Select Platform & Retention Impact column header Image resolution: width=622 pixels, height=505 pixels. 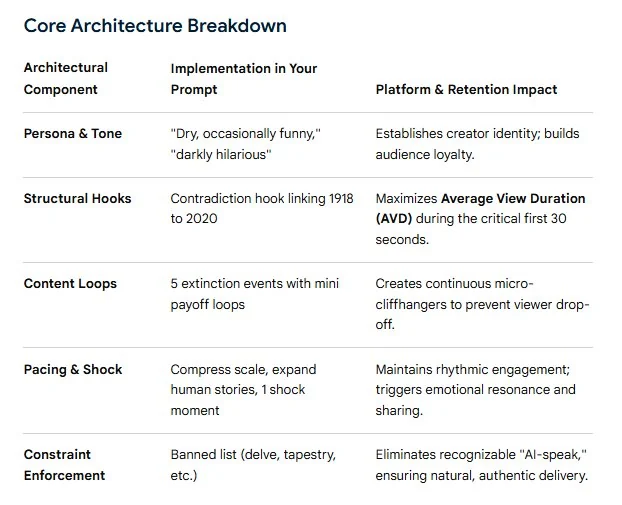pos(466,90)
